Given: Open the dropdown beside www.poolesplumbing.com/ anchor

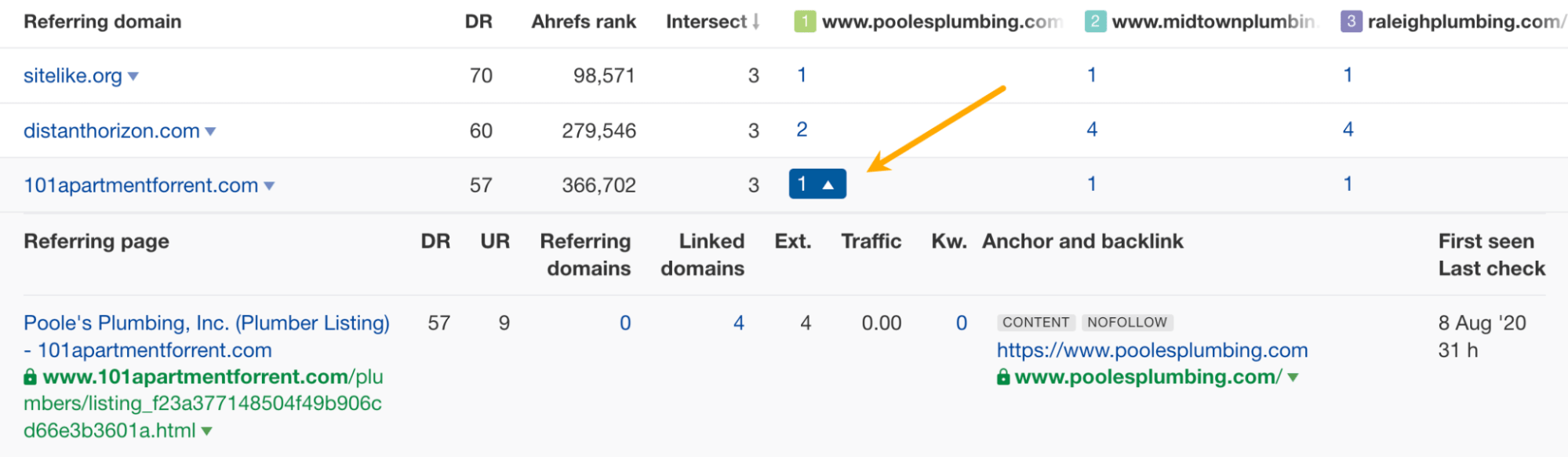Looking at the screenshot, I should [1294, 377].
